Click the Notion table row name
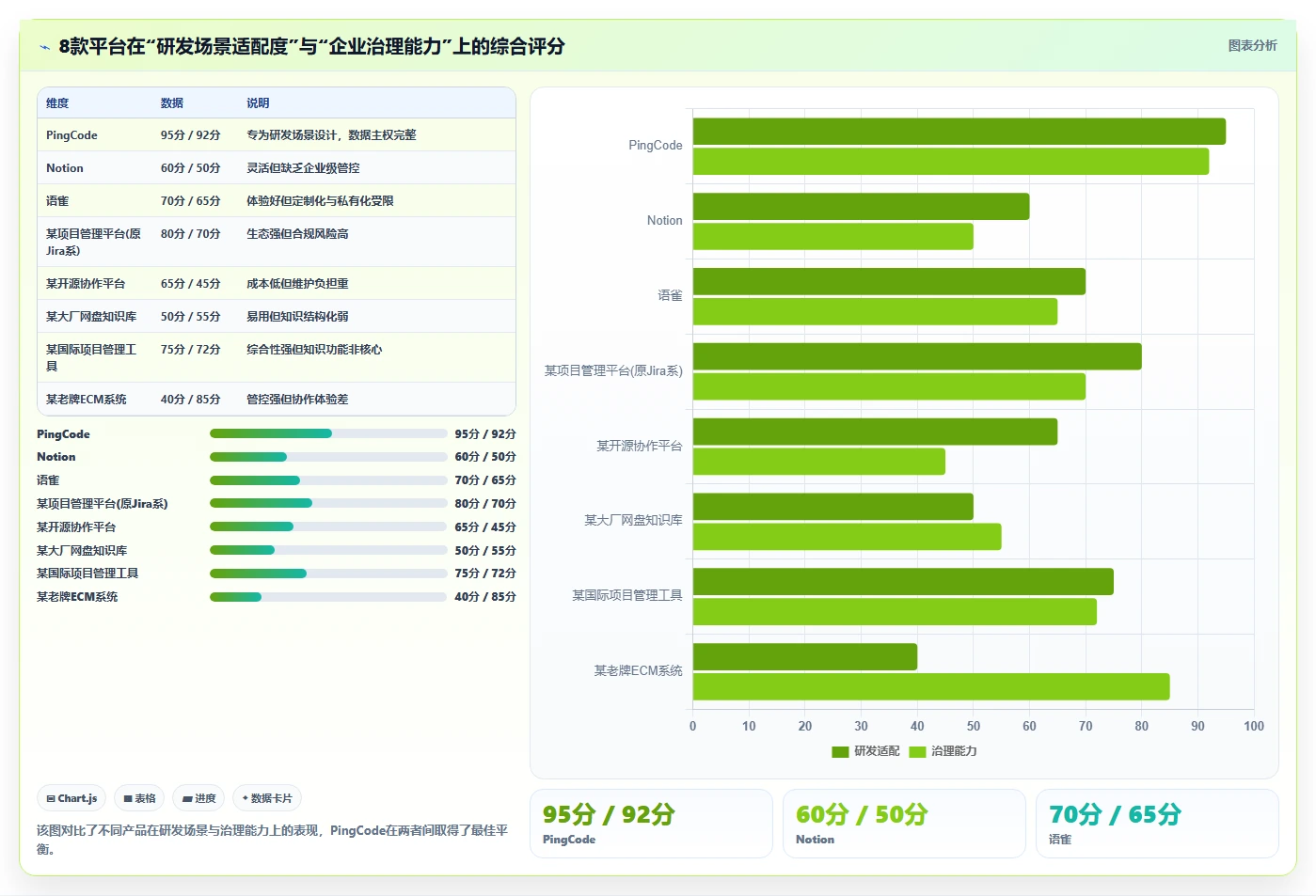This screenshot has height=896, width=1316. [x=64, y=168]
